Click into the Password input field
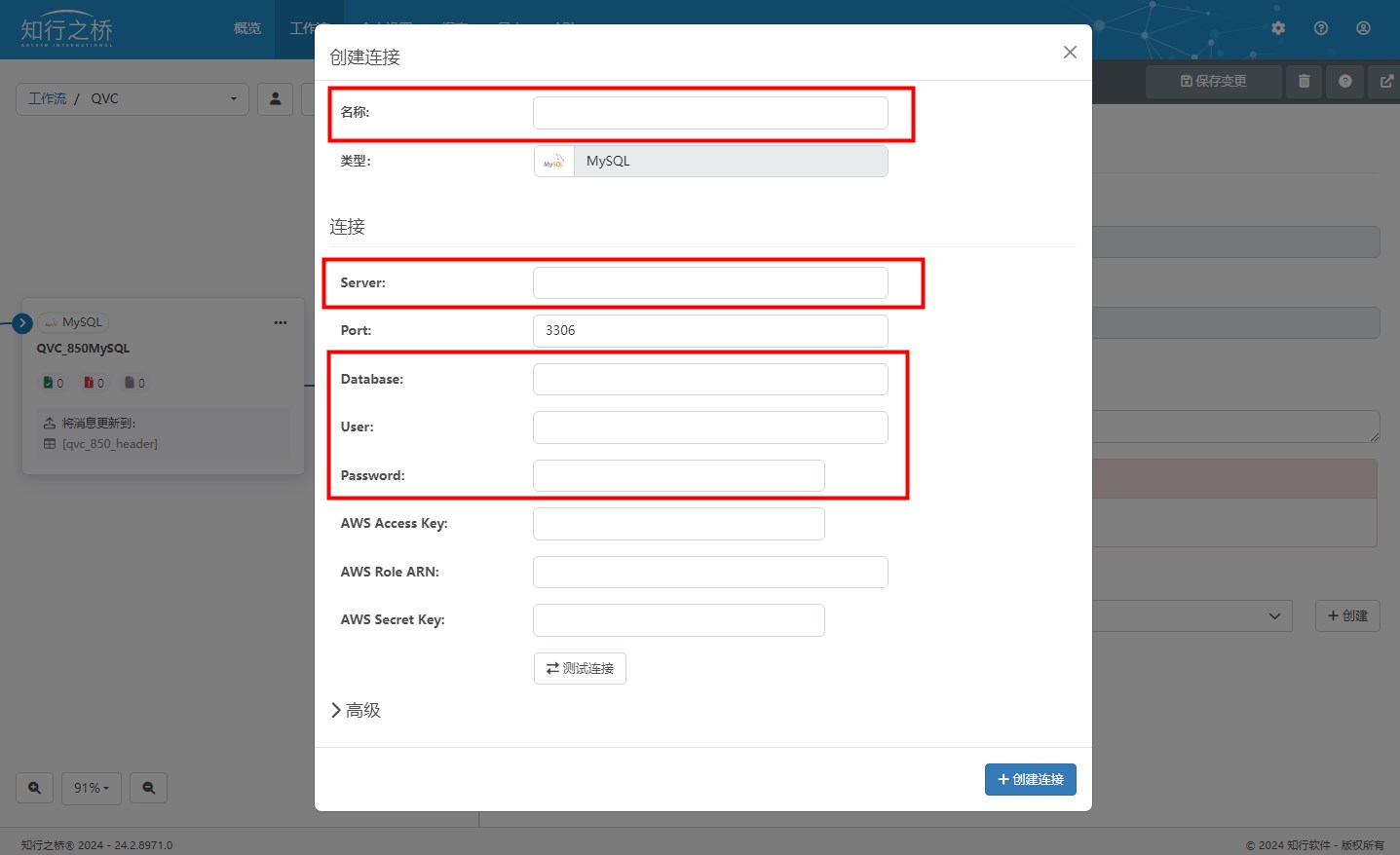The image size is (1400, 855). pos(678,475)
